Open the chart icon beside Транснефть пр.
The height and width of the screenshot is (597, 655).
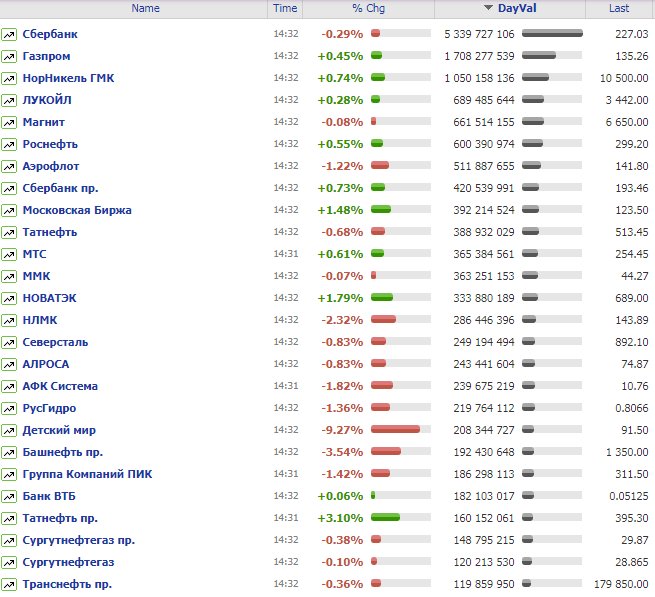click(x=9, y=584)
